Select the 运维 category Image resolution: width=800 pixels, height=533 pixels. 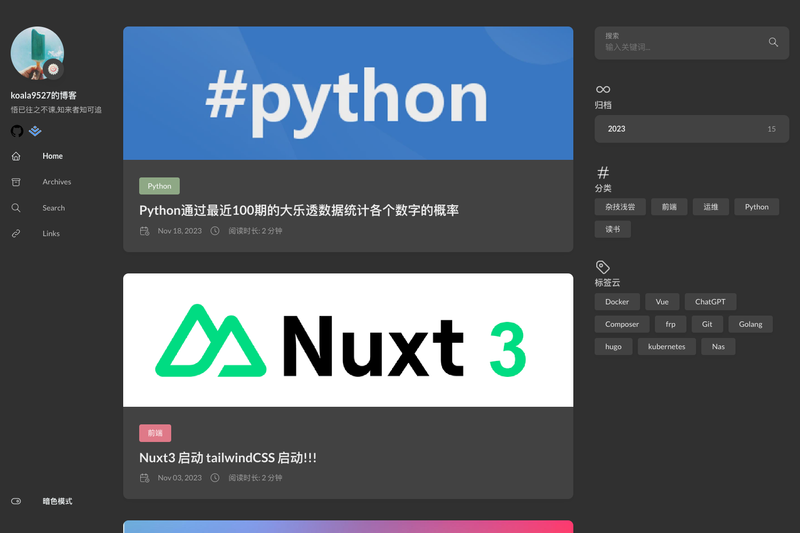[x=711, y=207]
